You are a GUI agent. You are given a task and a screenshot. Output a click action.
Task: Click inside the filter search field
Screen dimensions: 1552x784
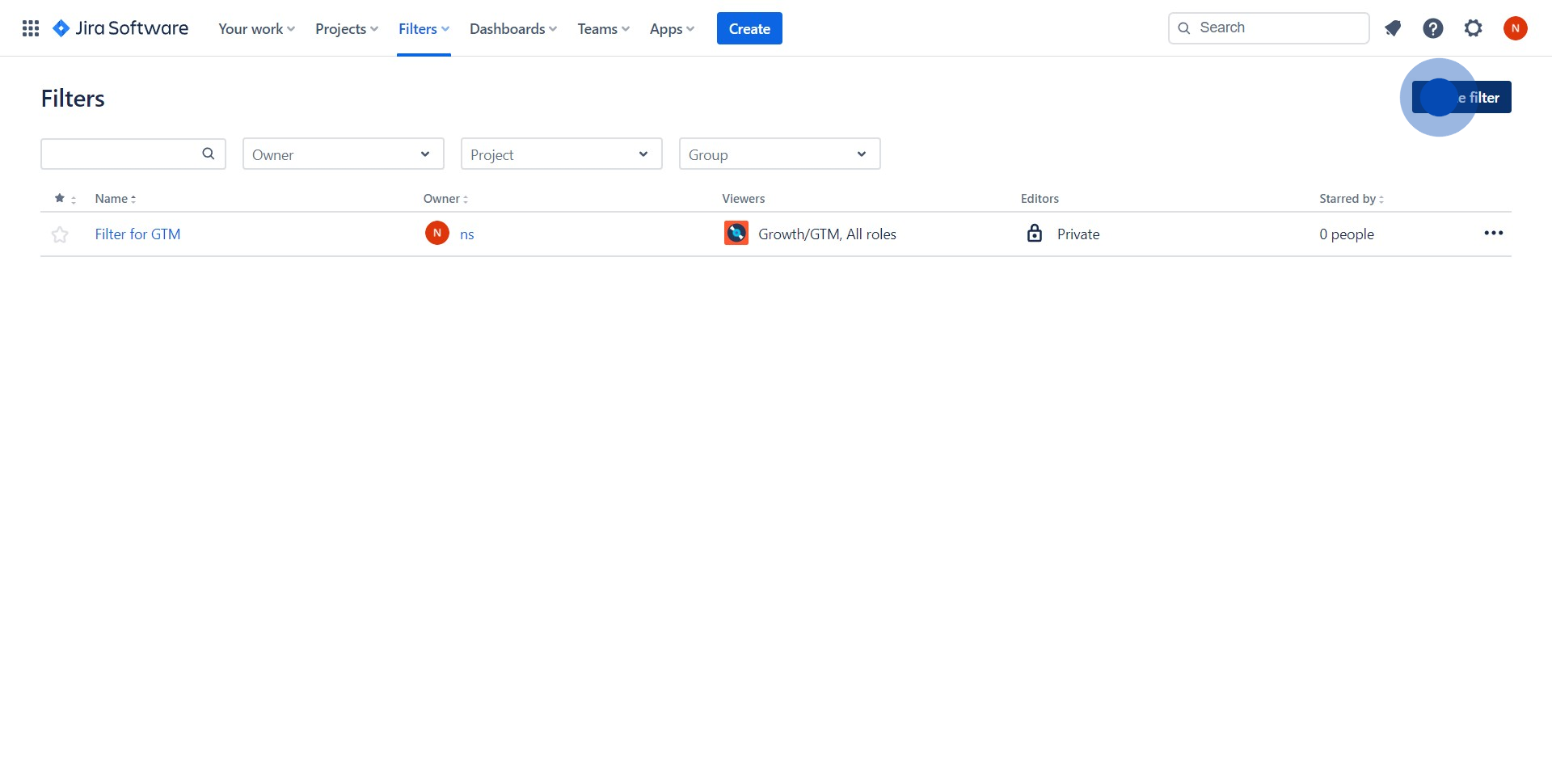tap(121, 154)
